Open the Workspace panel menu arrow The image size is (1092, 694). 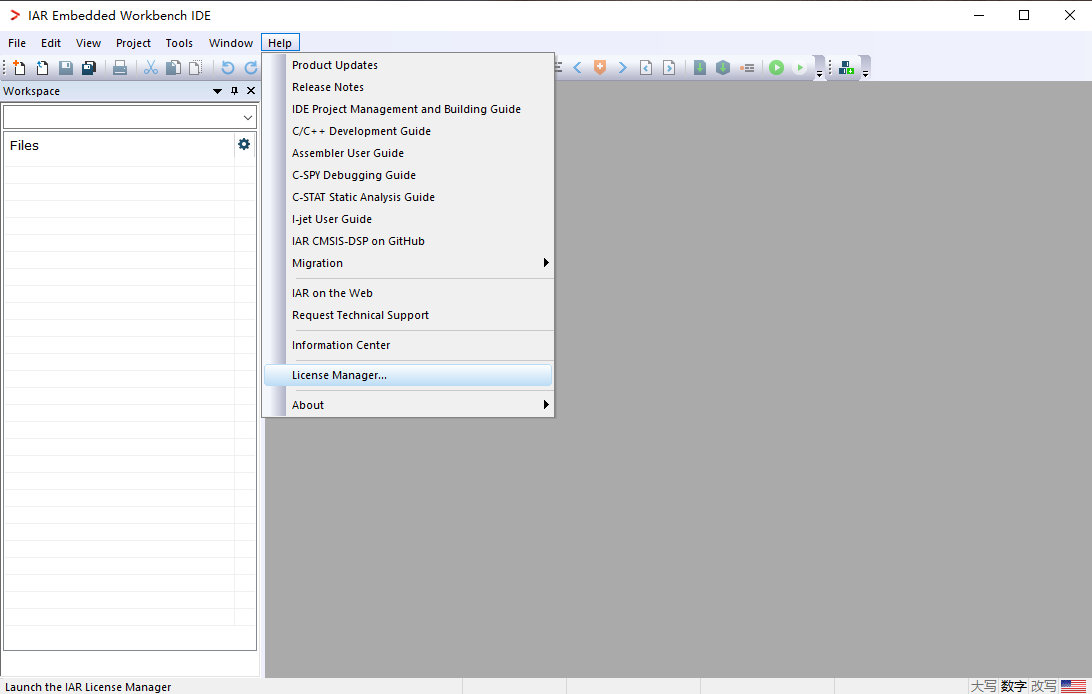(217, 91)
